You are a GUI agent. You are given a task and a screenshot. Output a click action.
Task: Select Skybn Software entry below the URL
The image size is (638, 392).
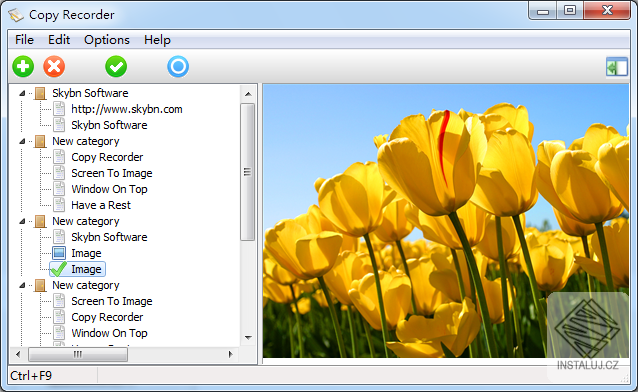[109, 125]
